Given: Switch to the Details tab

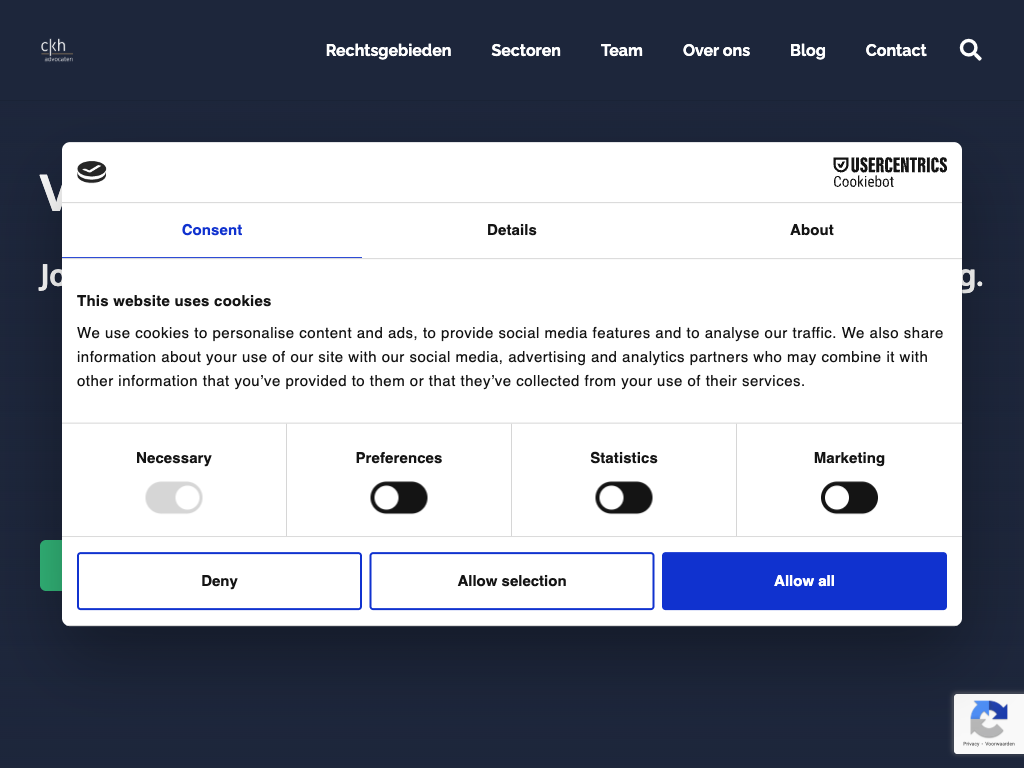Looking at the screenshot, I should (x=512, y=230).
